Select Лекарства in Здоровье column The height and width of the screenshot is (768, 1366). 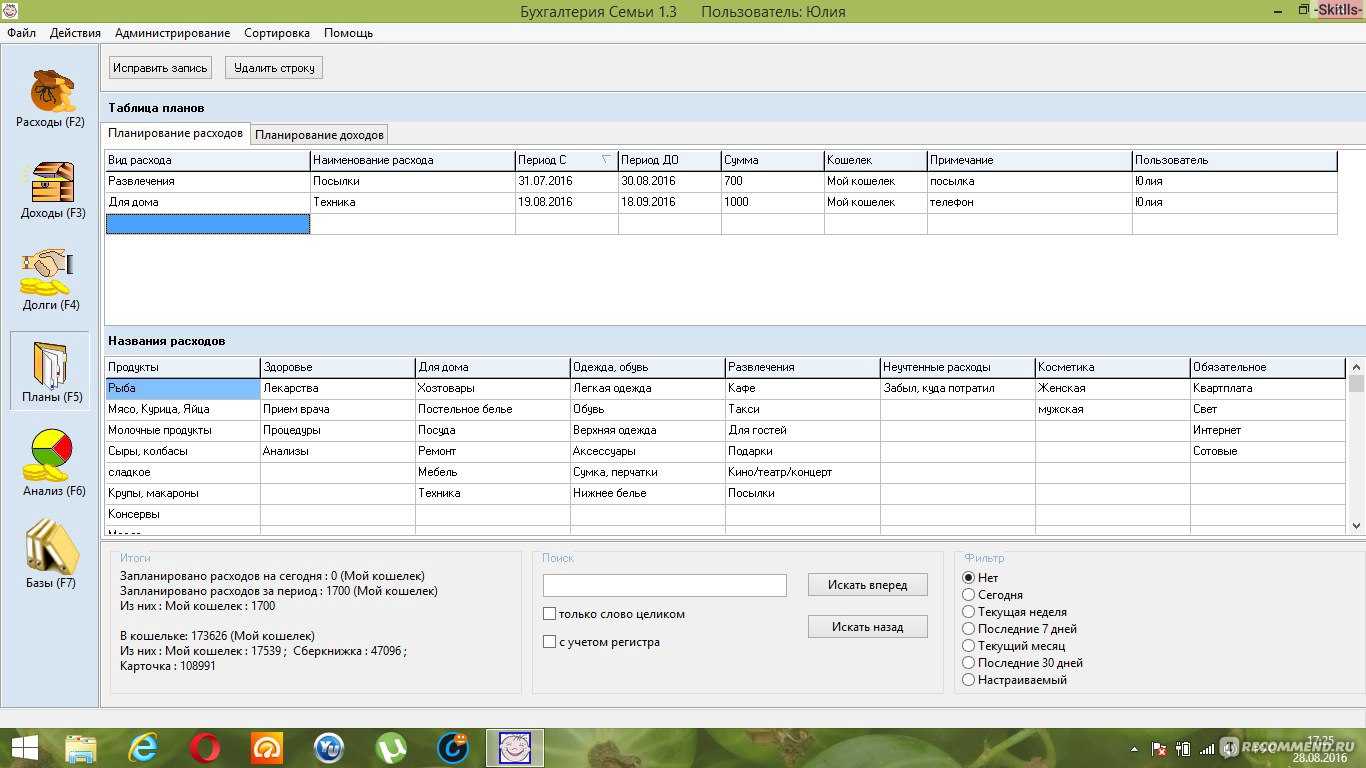pyautogui.click(x=338, y=388)
